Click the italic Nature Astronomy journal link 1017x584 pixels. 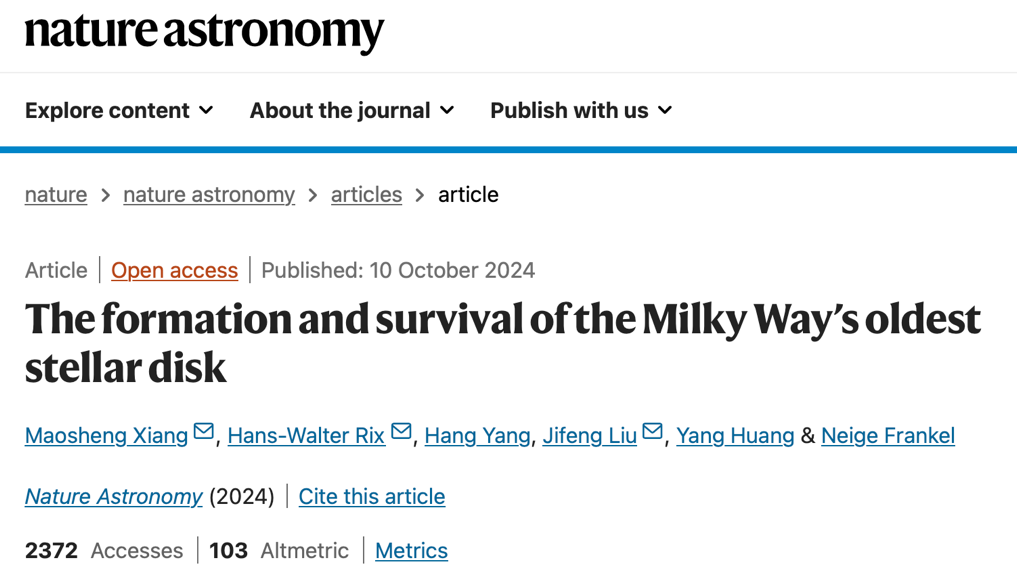(114, 496)
